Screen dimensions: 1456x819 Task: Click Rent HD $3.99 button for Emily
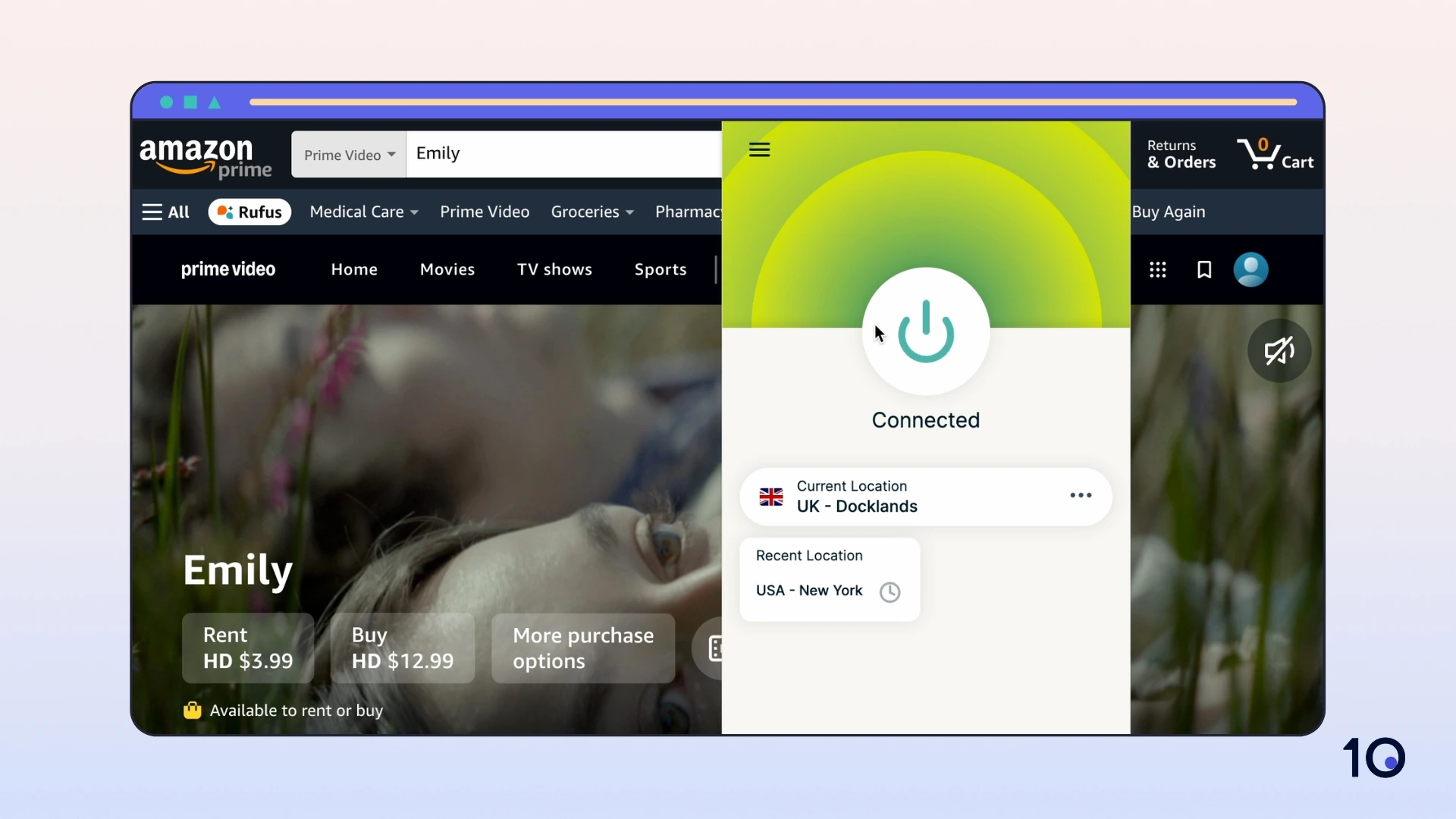(248, 647)
